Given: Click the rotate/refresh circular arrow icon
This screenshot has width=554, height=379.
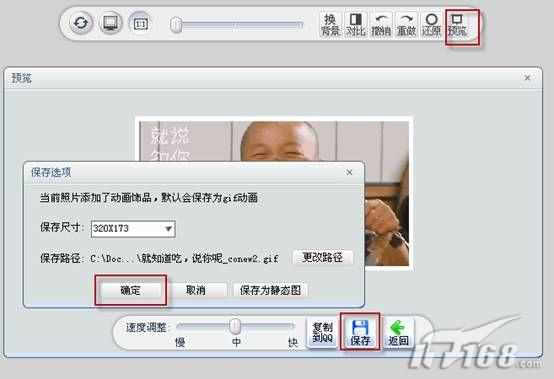Looking at the screenshot, I should pos(81,23).
